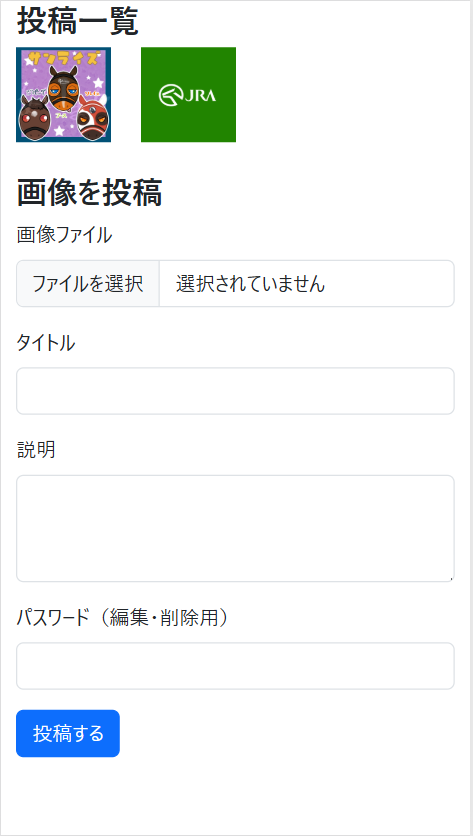Click the 投稿一覧 heading
Screen dimensions: 473x836
coord(78,21)
